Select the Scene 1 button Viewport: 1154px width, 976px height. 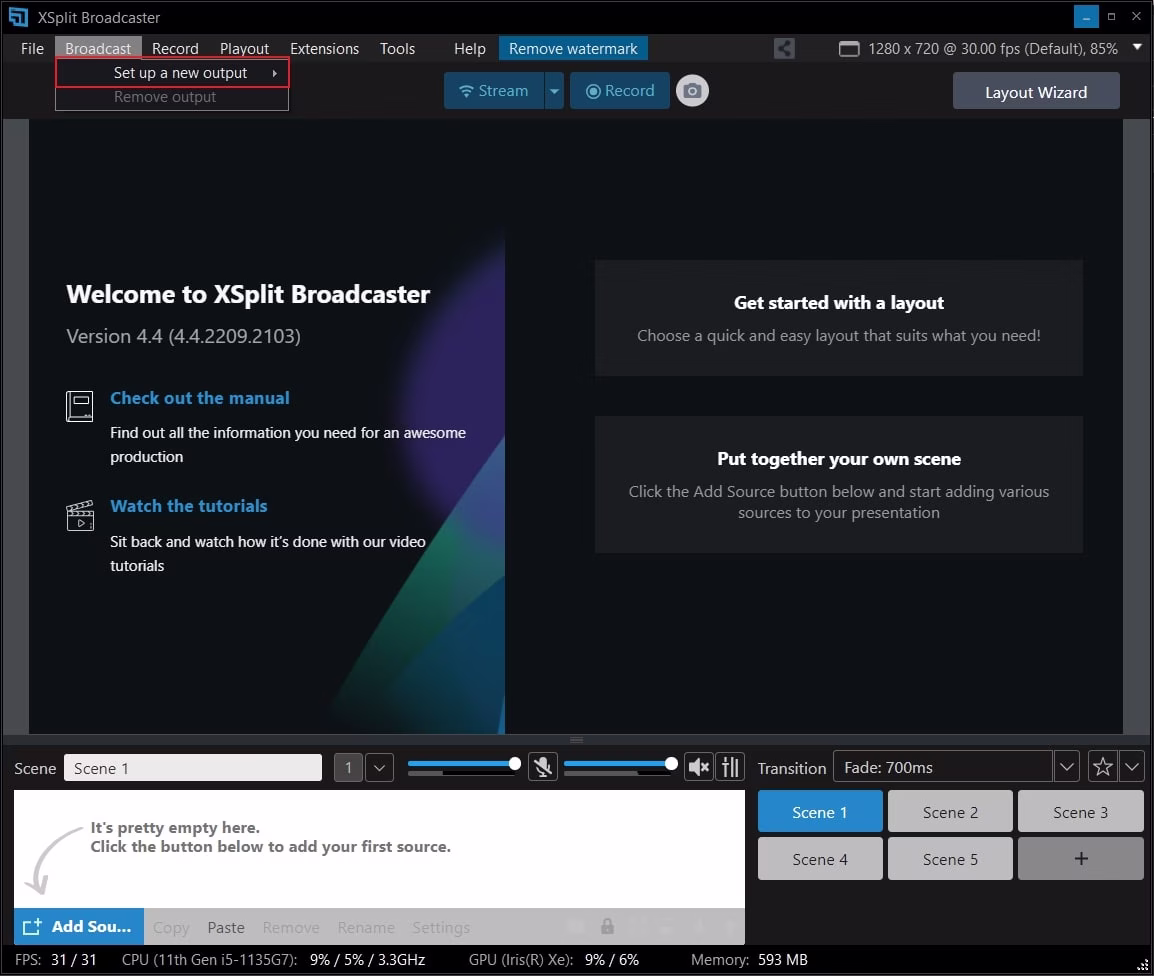(x=820, y=812)
